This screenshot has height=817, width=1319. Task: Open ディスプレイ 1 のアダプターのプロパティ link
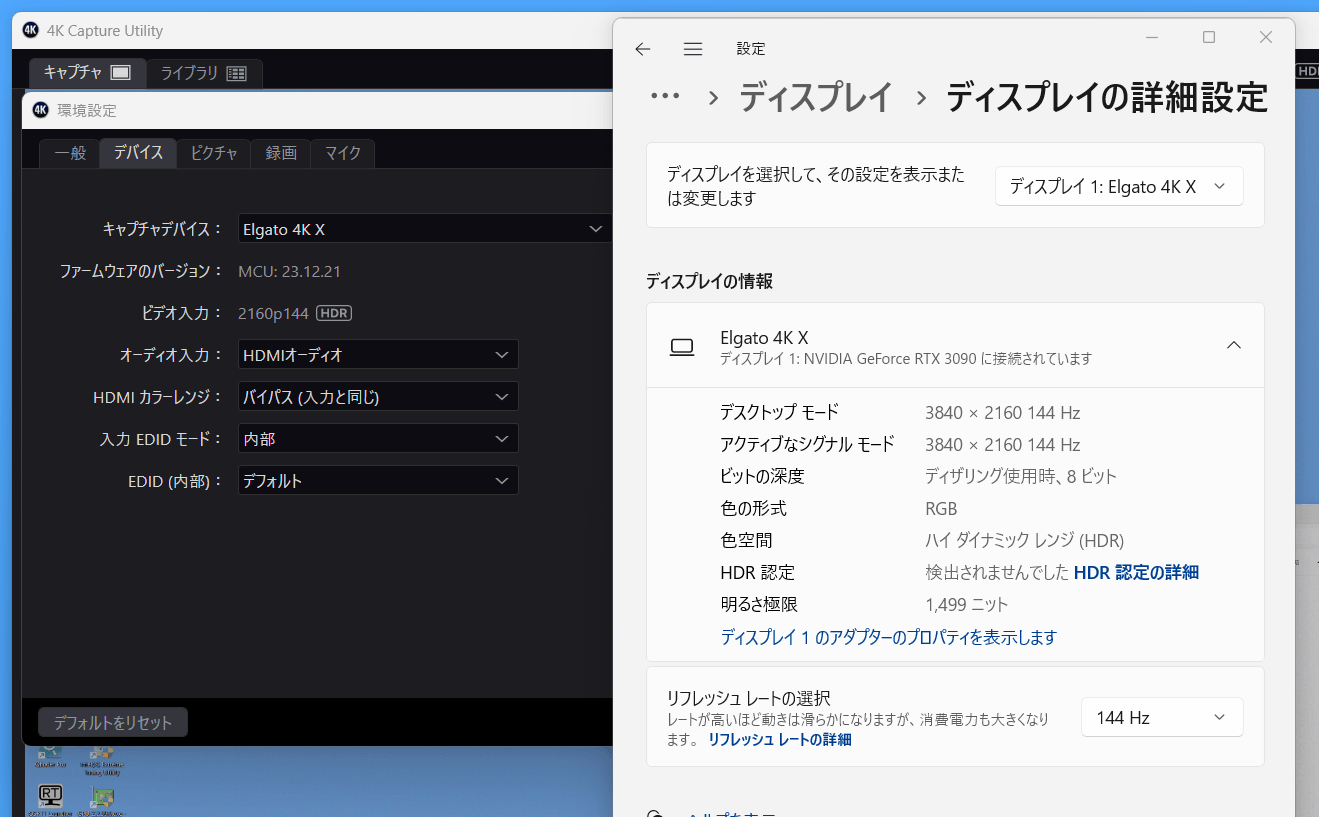[888, 637]
